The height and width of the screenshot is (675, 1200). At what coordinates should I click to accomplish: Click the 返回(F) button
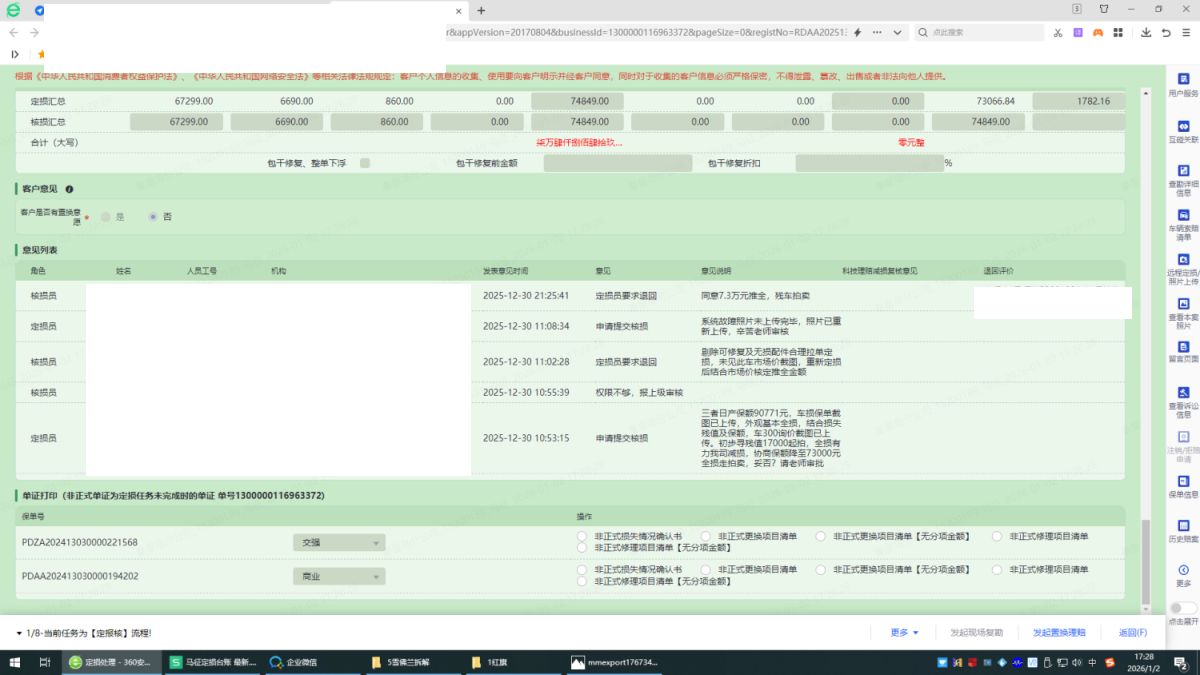click(1132, 632)
